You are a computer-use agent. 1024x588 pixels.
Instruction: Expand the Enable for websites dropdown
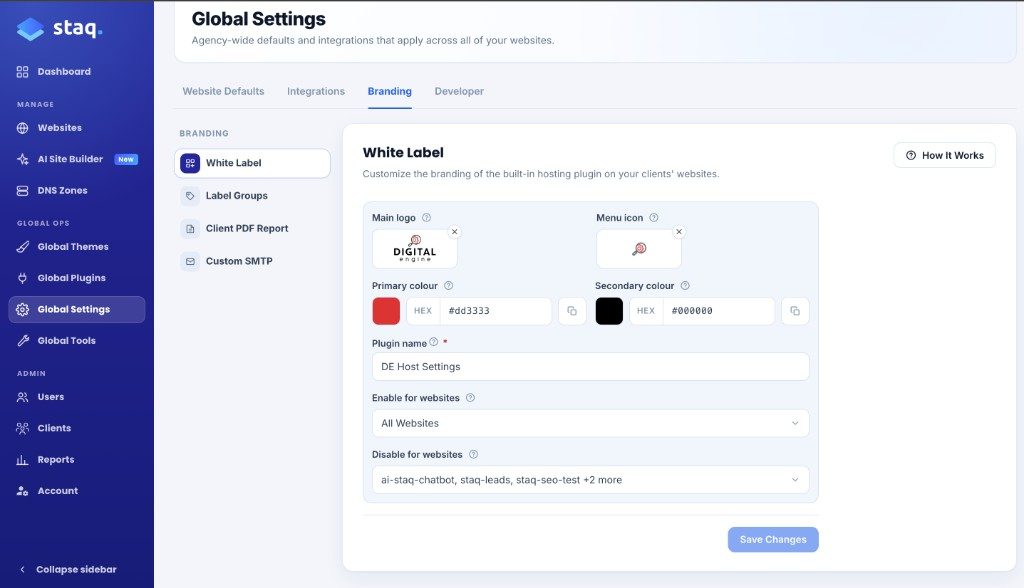coord(590,423)
